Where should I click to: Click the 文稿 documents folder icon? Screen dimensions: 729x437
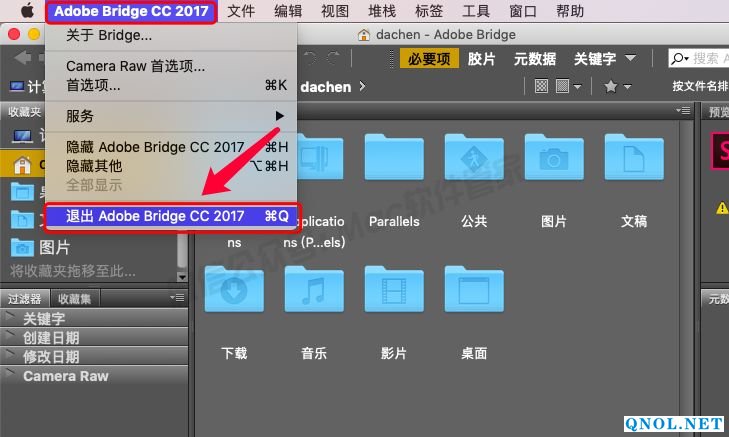[x=634, y=158]
